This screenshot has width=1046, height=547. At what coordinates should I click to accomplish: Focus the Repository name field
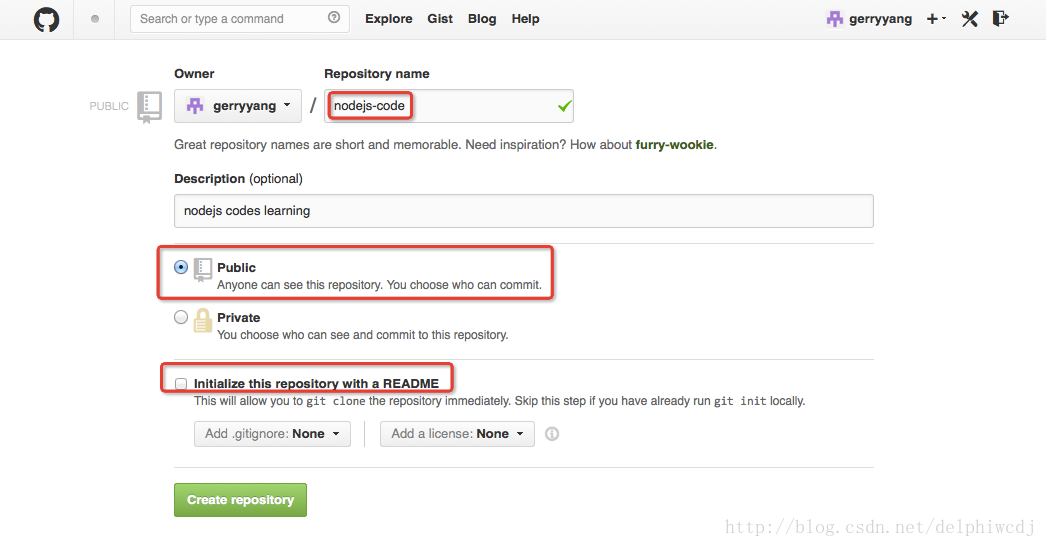[449, 106]
